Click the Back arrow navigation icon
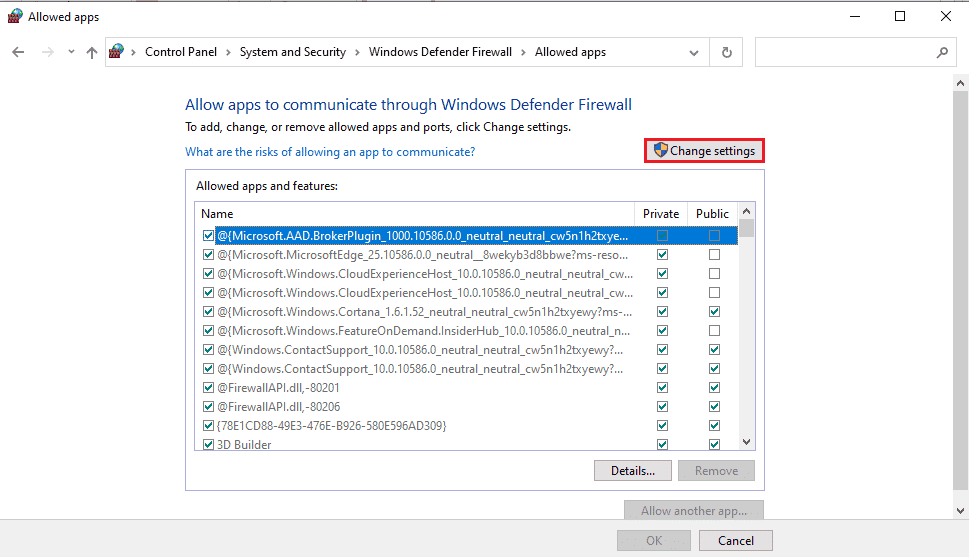 (x=18, y=52)
